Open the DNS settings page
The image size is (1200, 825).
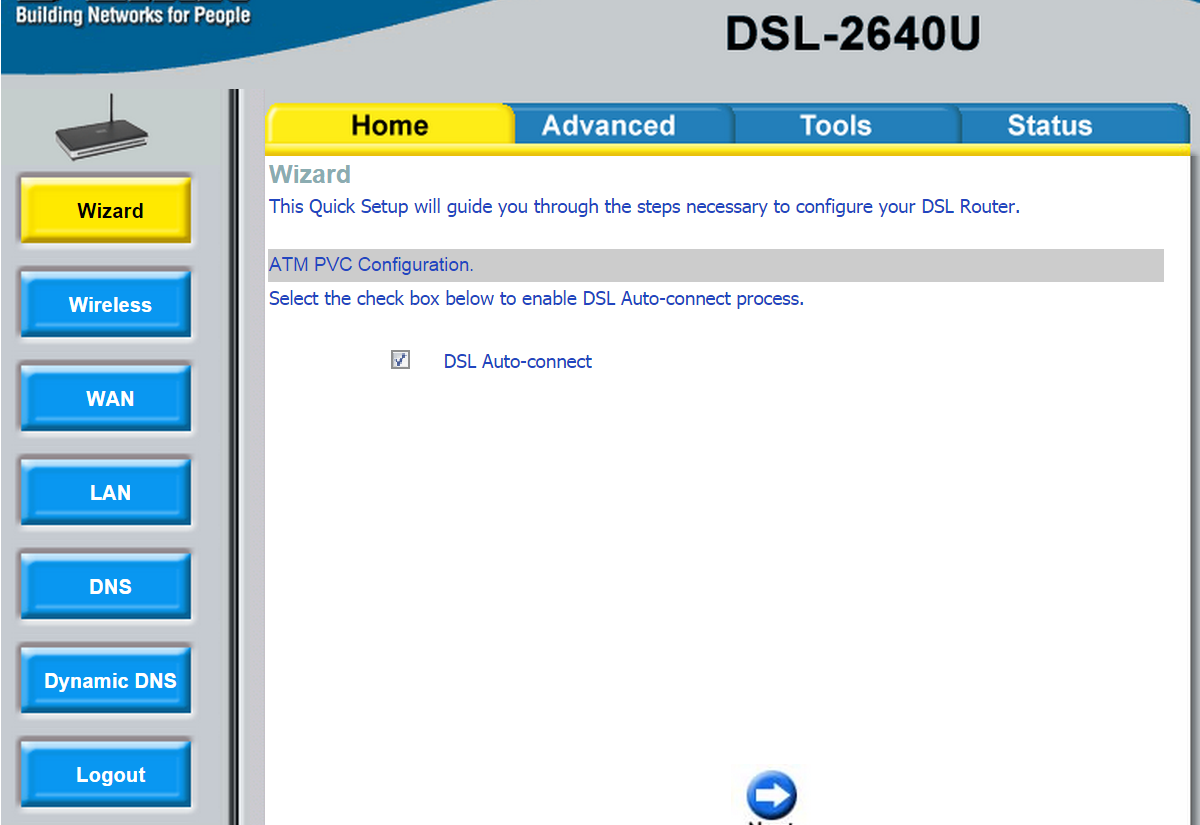tap(106, 586)
